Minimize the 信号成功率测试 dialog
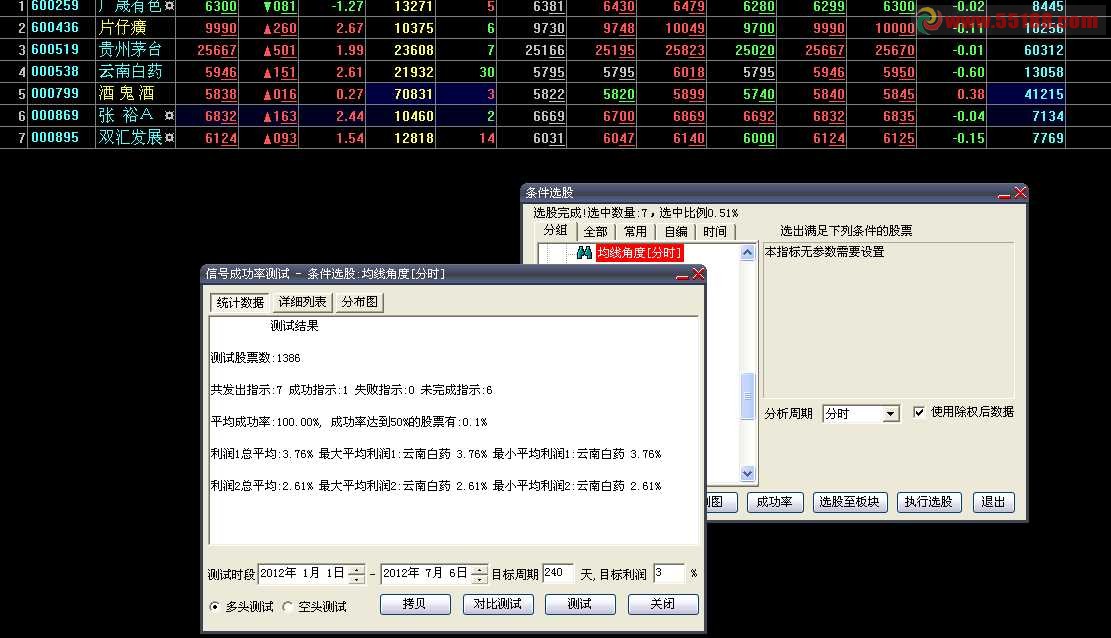 (682, 274)
